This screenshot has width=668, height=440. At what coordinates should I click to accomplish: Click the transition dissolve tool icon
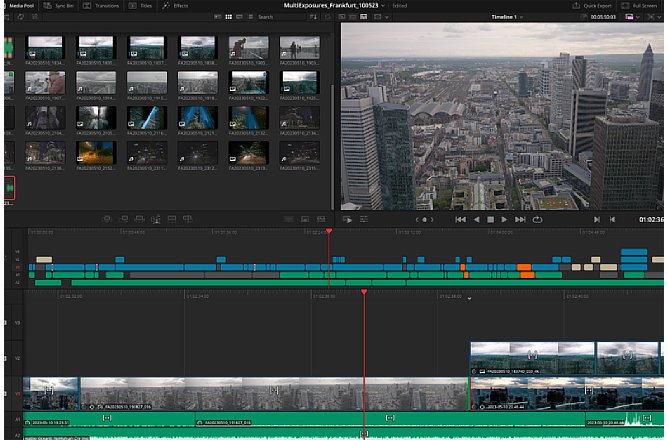coord(305,219)
